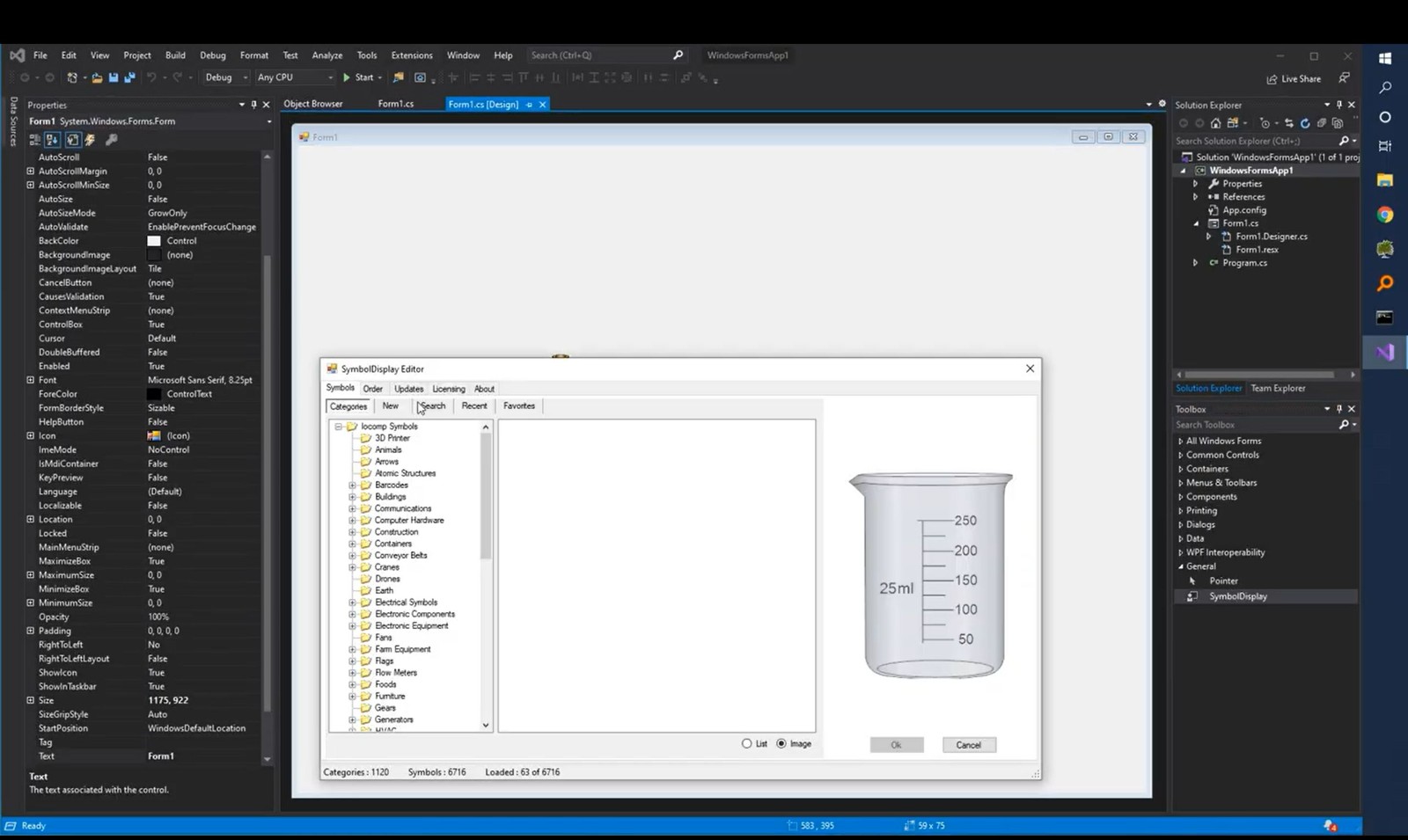Screen dimensions: 1408x840
Task: Click the BackColor Control color swatch
Action: tap(154, 241)
